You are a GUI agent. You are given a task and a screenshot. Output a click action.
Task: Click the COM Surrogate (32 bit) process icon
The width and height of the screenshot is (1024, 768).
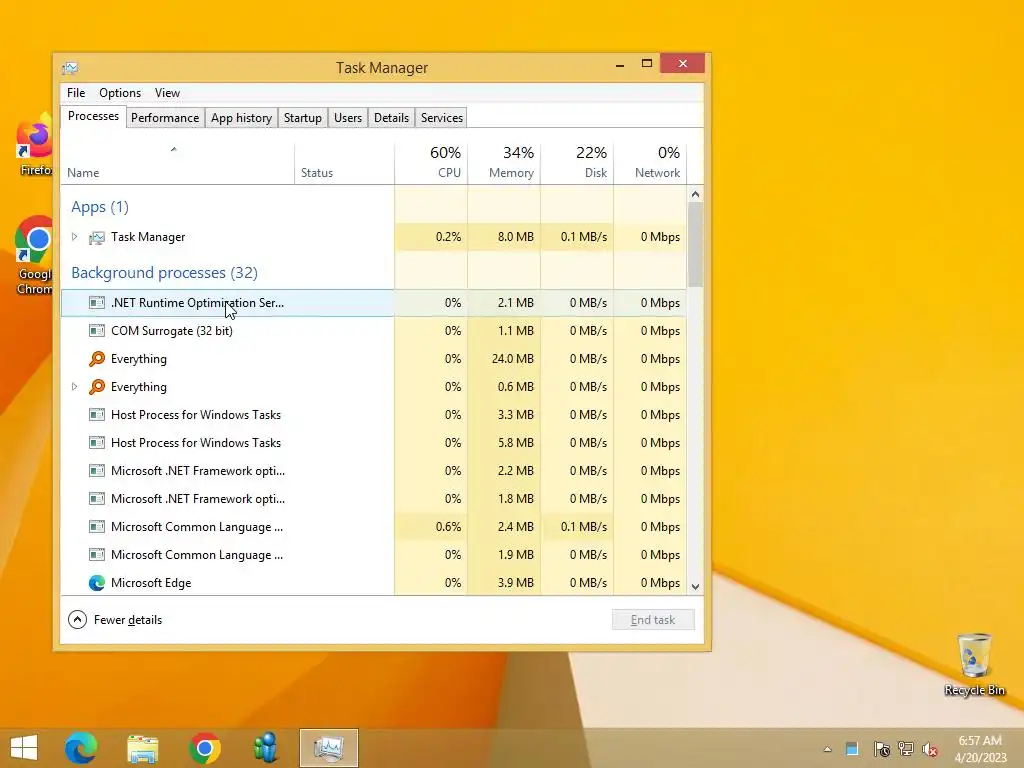(x=97, y=331)
